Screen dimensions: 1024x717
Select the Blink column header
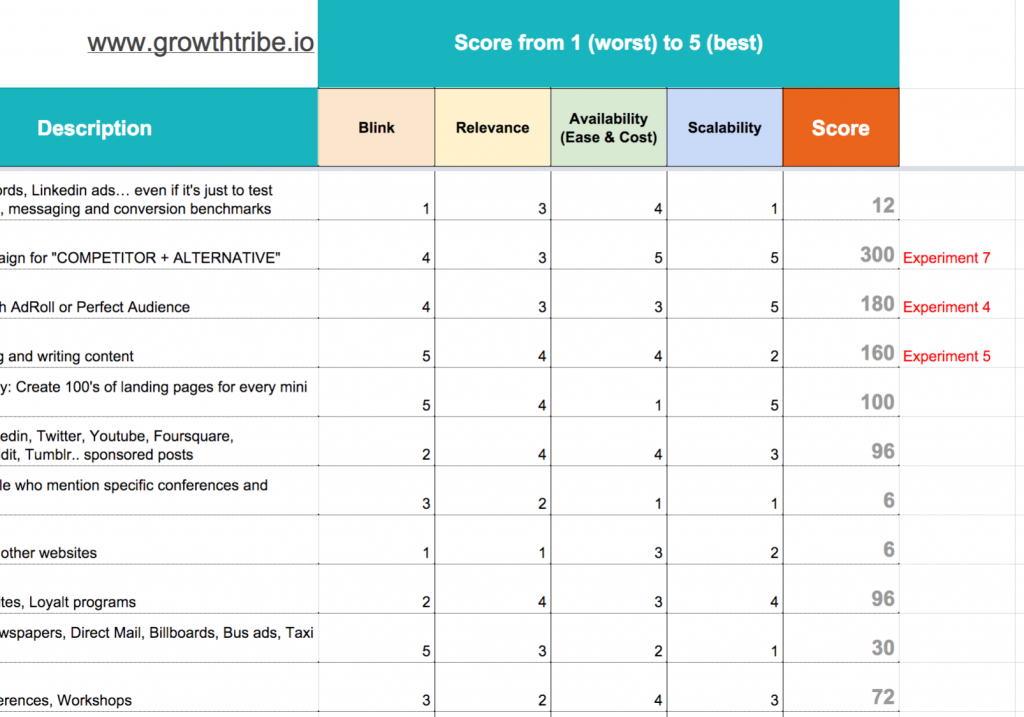(x=376, y=128)
